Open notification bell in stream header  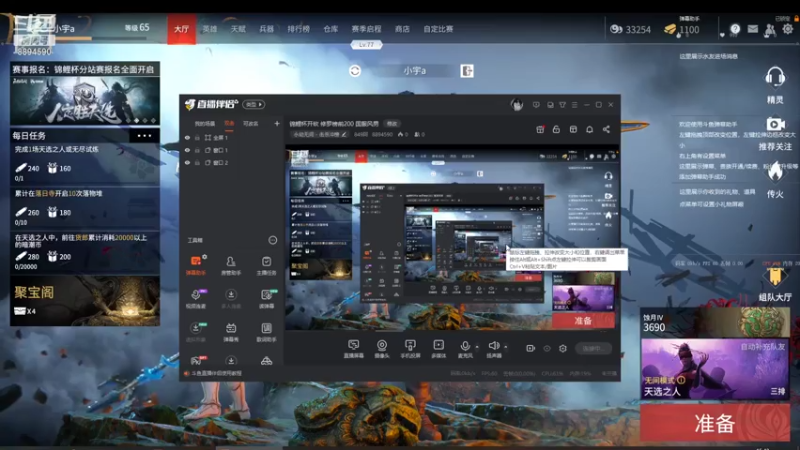[589, 130]
